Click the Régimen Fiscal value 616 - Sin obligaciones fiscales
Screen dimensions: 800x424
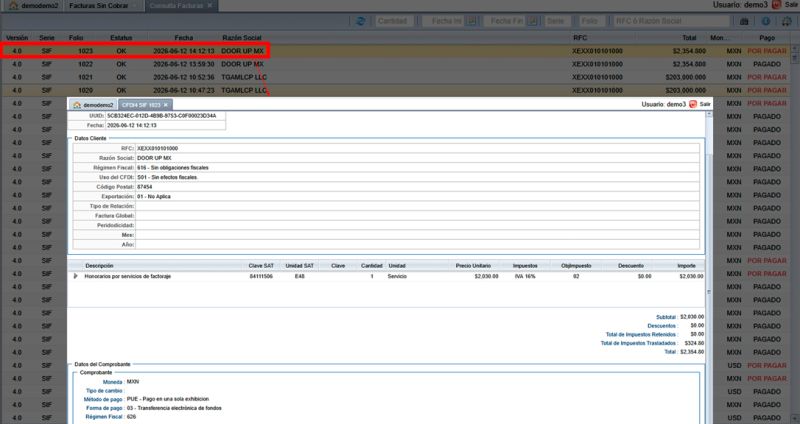(x=172, y=168)
